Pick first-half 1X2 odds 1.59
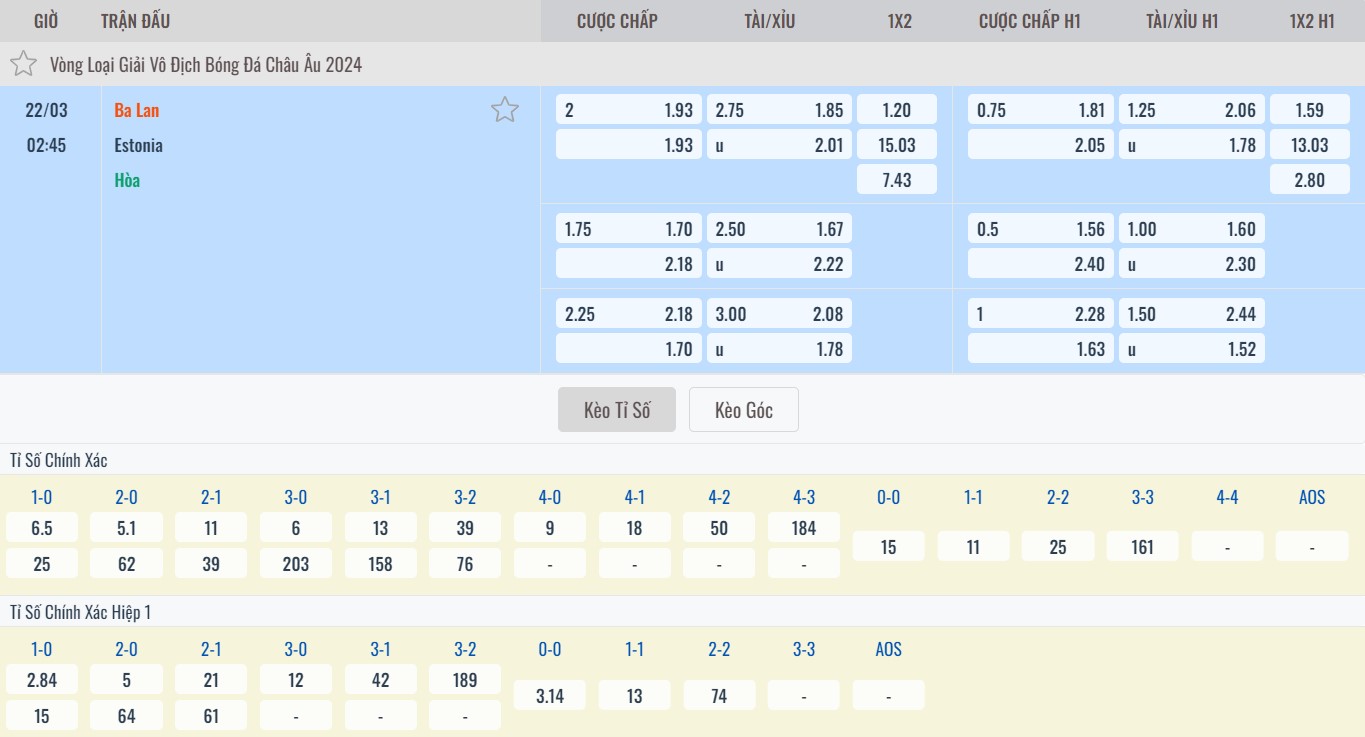The height and width of the screenshot is (737, 1365). point(1309,110)
